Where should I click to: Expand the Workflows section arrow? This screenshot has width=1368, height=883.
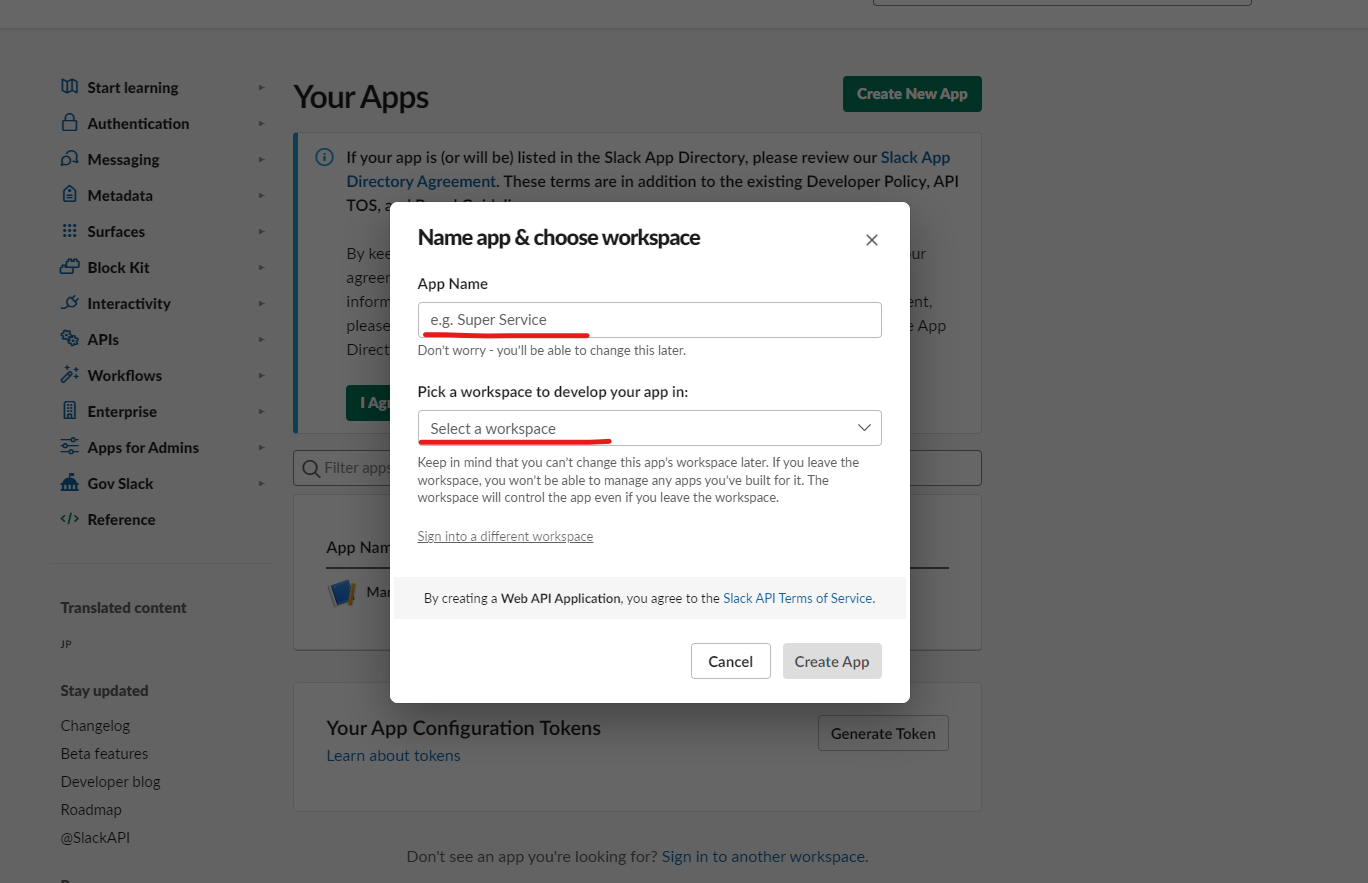click(x=261, y=375)
